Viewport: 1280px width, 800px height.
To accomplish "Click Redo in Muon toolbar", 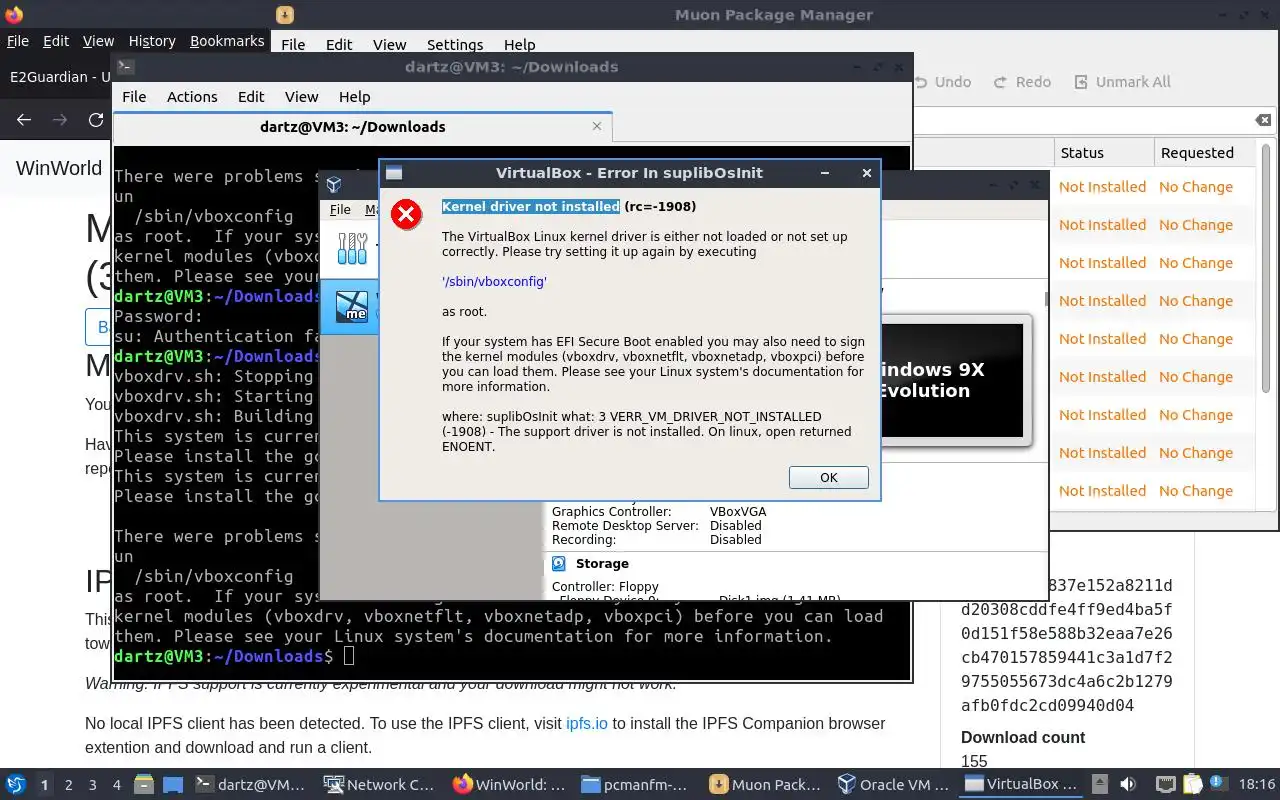I will pos(1022,82).
